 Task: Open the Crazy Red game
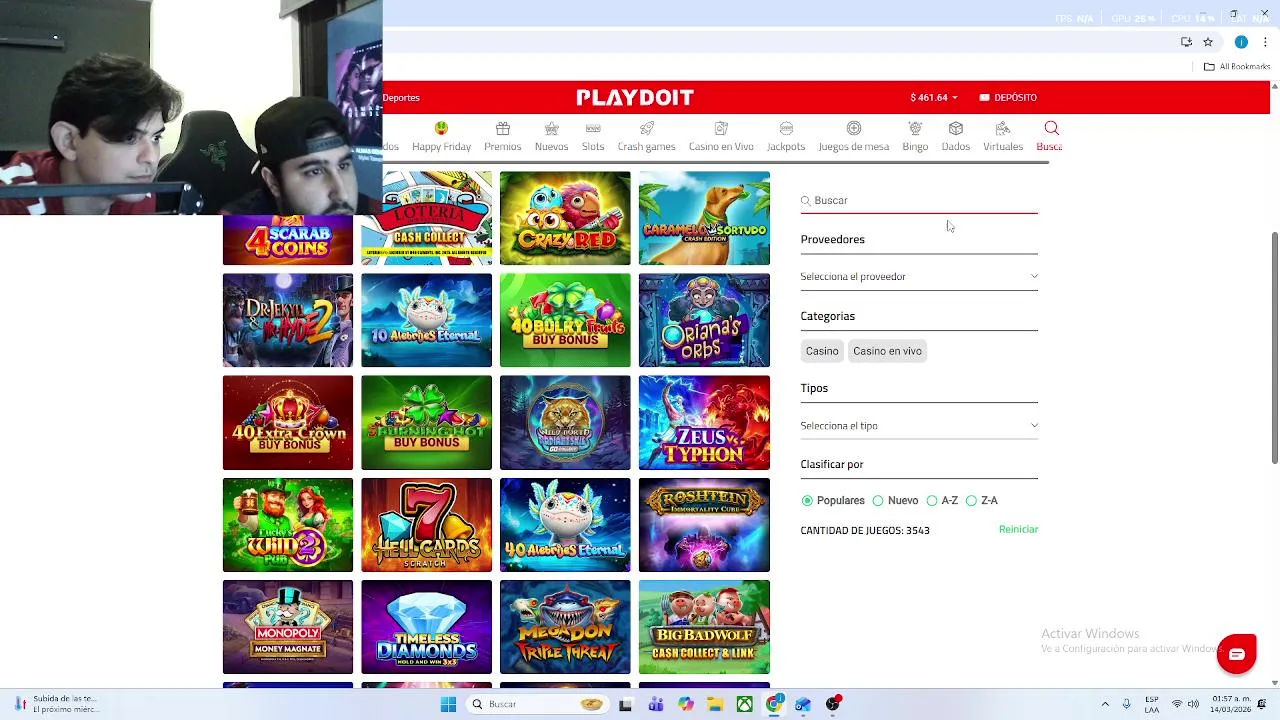point(565,218)
